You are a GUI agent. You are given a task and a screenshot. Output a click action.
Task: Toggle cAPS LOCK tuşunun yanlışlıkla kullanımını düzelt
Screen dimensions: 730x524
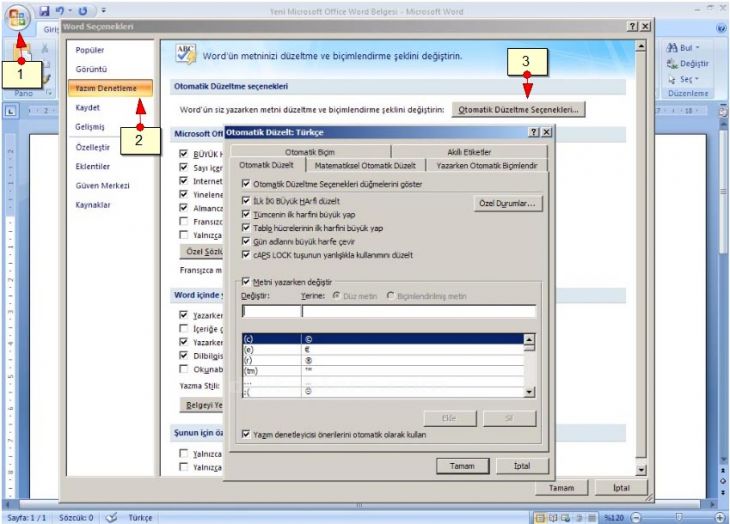click(x=246, y=255)
